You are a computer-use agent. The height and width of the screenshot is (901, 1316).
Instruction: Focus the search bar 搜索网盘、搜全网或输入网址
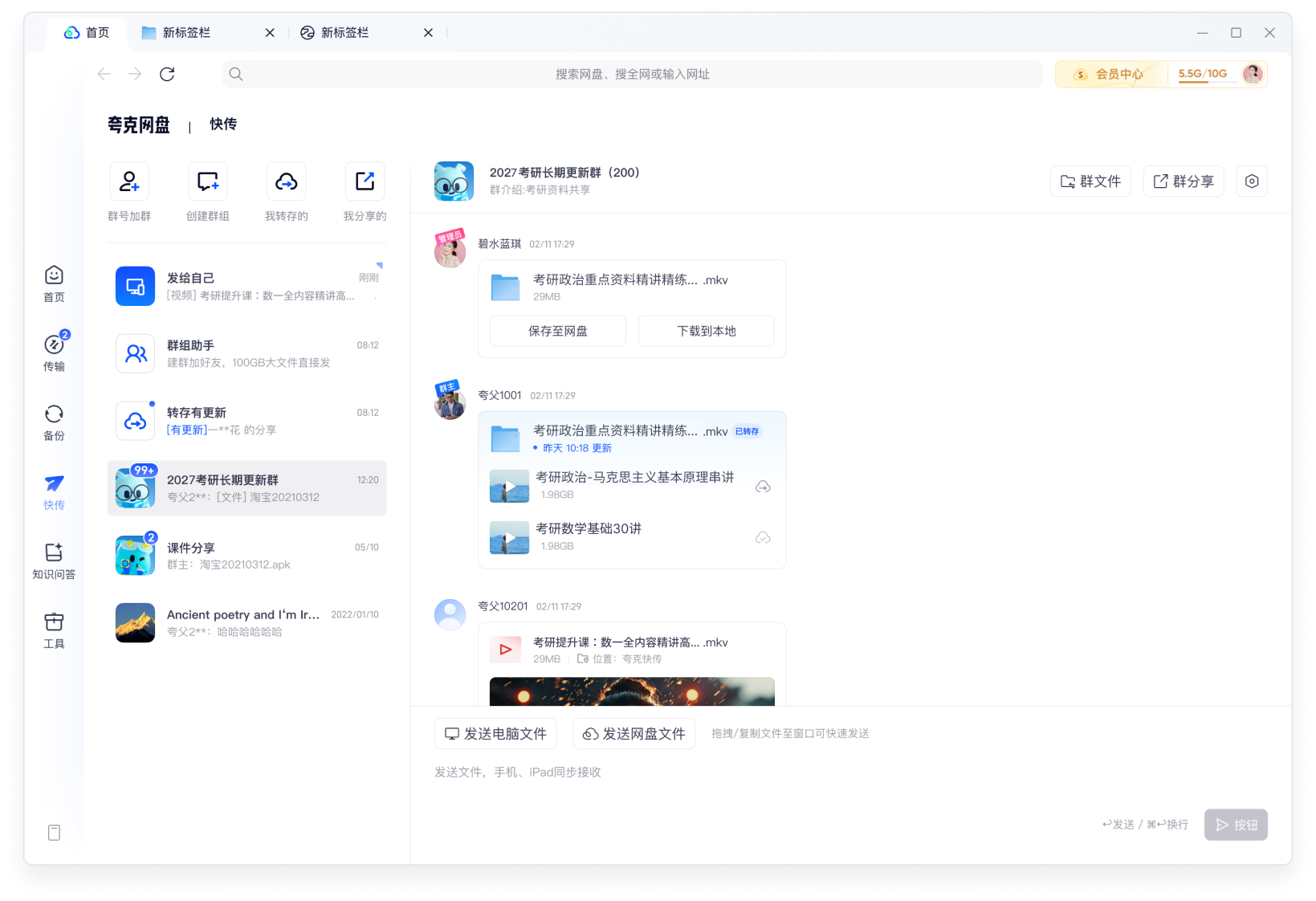click(633, 74)
